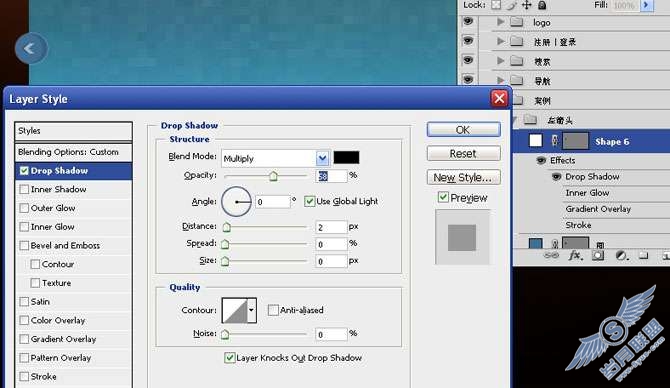Toggle Layer Knocks Out Drop Shadow checkbox
The image size is (670, 388).
coord(229,358)
